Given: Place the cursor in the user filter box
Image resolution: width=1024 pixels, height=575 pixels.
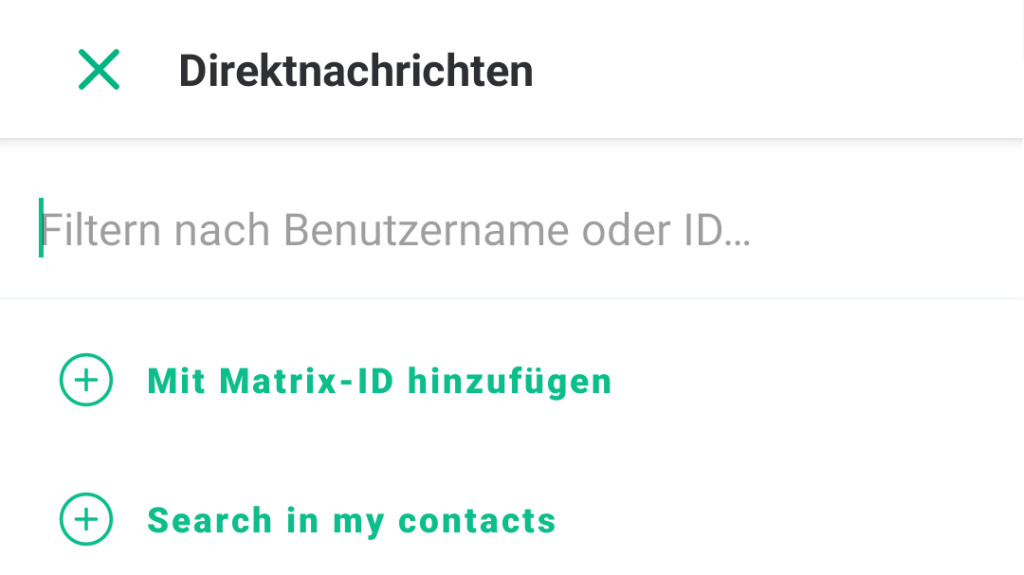Looking at the screenshot, I should [x=512, y=230].
